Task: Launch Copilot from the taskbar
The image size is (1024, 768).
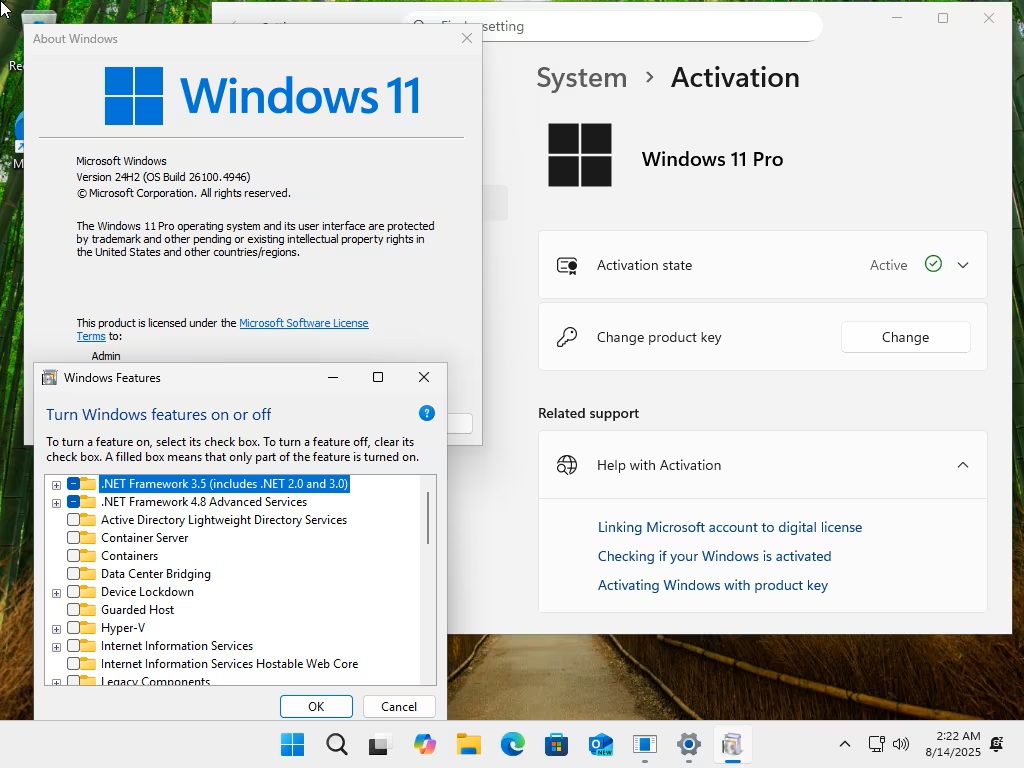Action: click(424, 744)
